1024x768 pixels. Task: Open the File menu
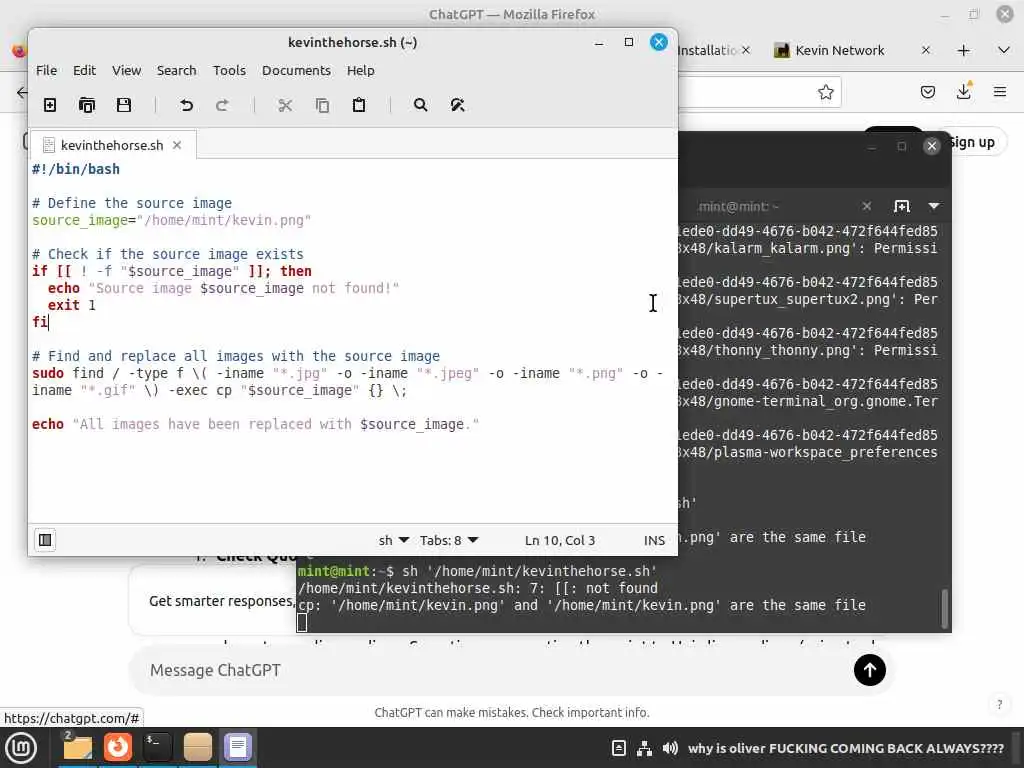click(x=46, y=71)
